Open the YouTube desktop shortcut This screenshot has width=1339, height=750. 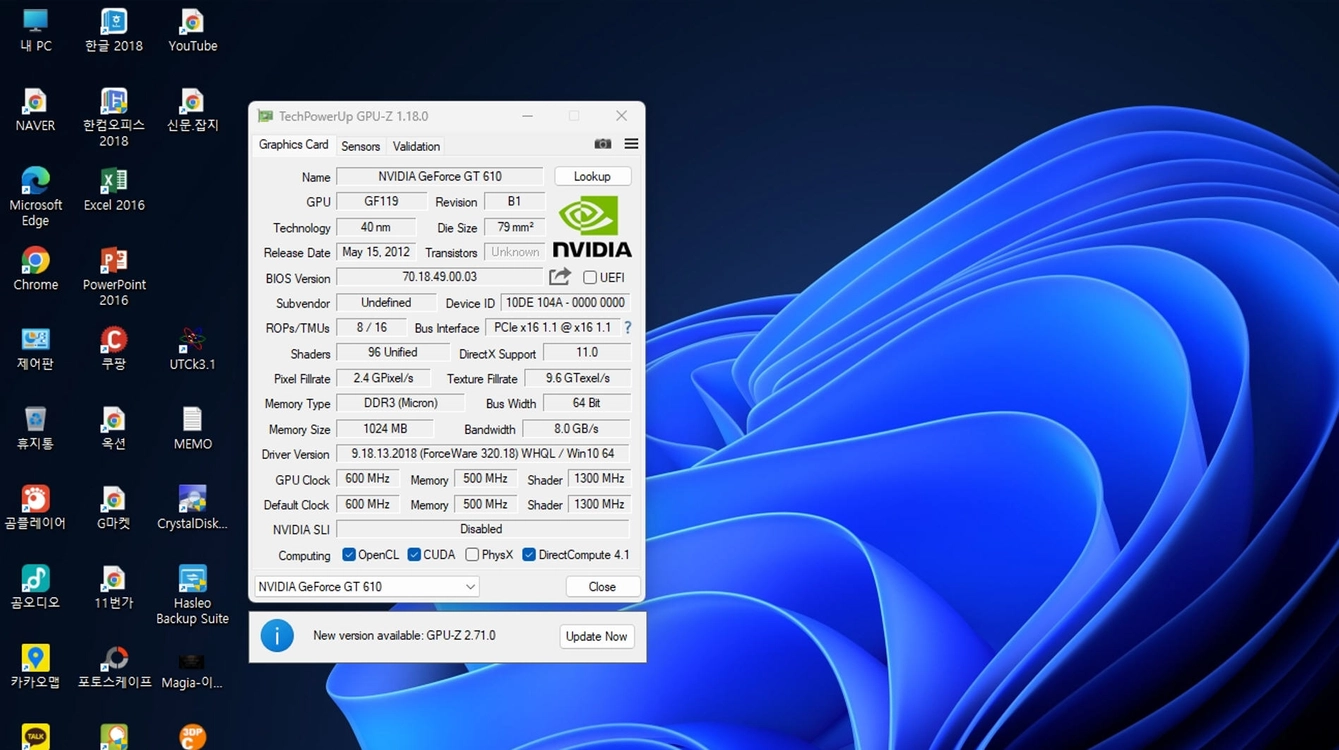192,30
